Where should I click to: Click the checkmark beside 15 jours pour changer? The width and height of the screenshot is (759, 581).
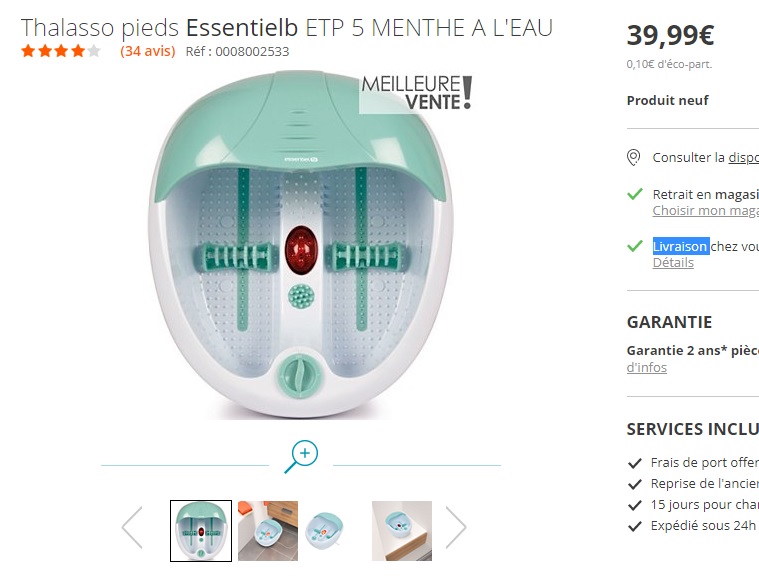(x=634, y=505)
